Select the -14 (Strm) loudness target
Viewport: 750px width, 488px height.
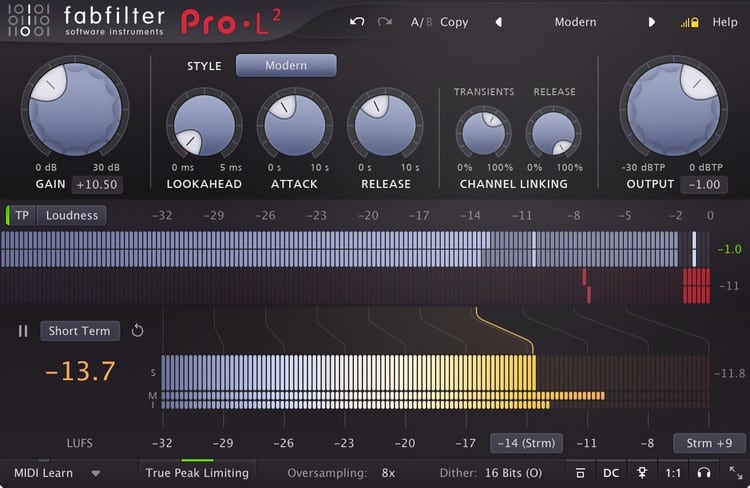click(x=526, y=443)
